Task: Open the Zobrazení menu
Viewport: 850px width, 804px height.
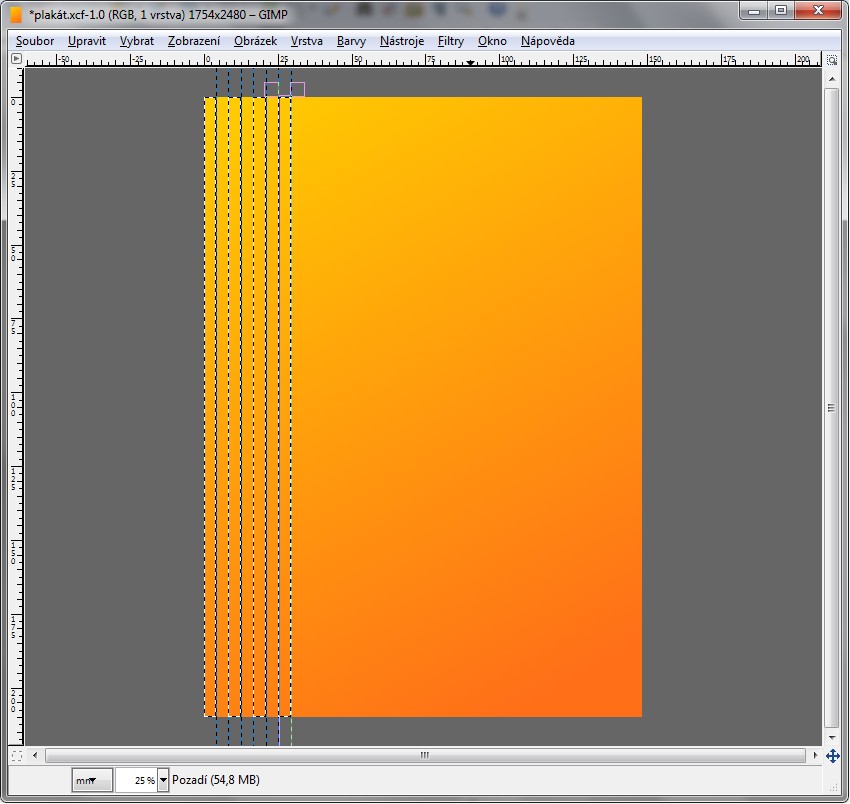Action: pyautogui.click(x=194, y=41)
